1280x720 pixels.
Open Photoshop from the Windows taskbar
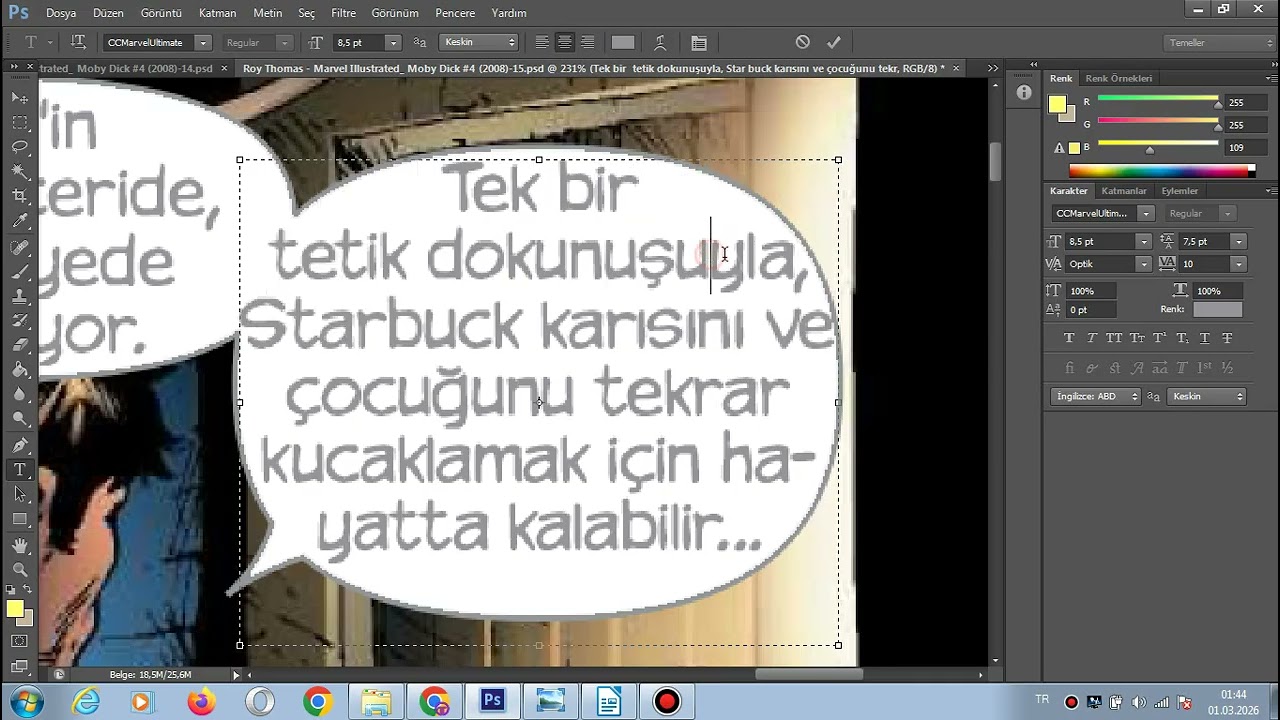click(492, 701)
